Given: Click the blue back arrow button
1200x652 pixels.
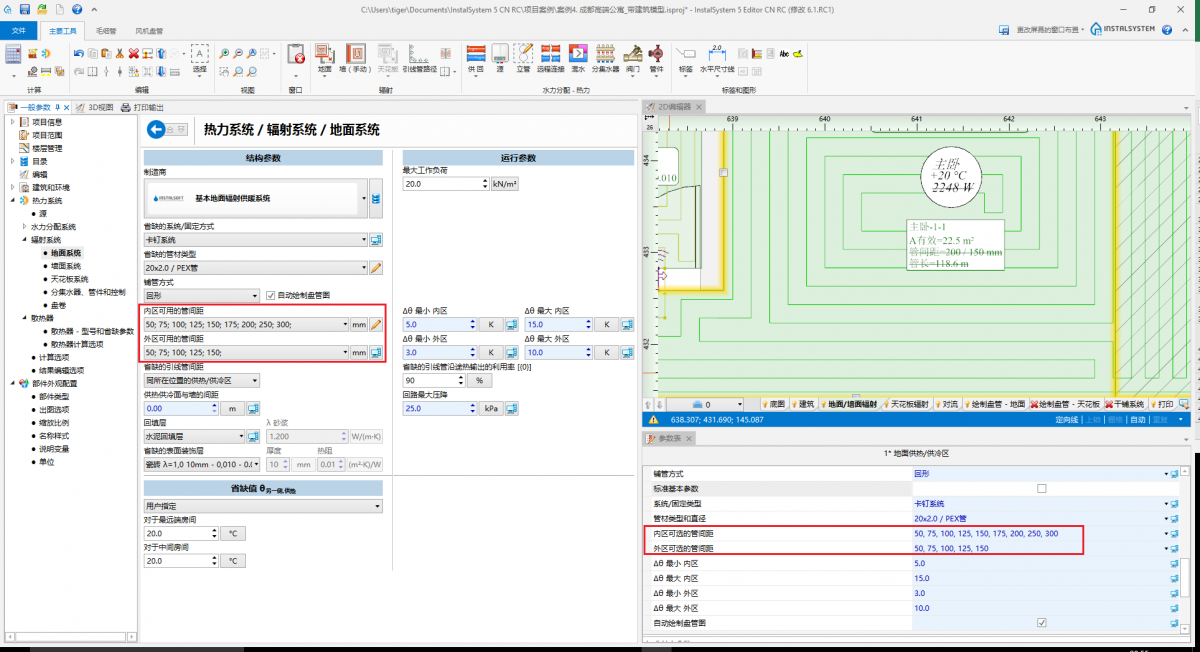Looking at the screenshot, I should (x=155, y=129).
